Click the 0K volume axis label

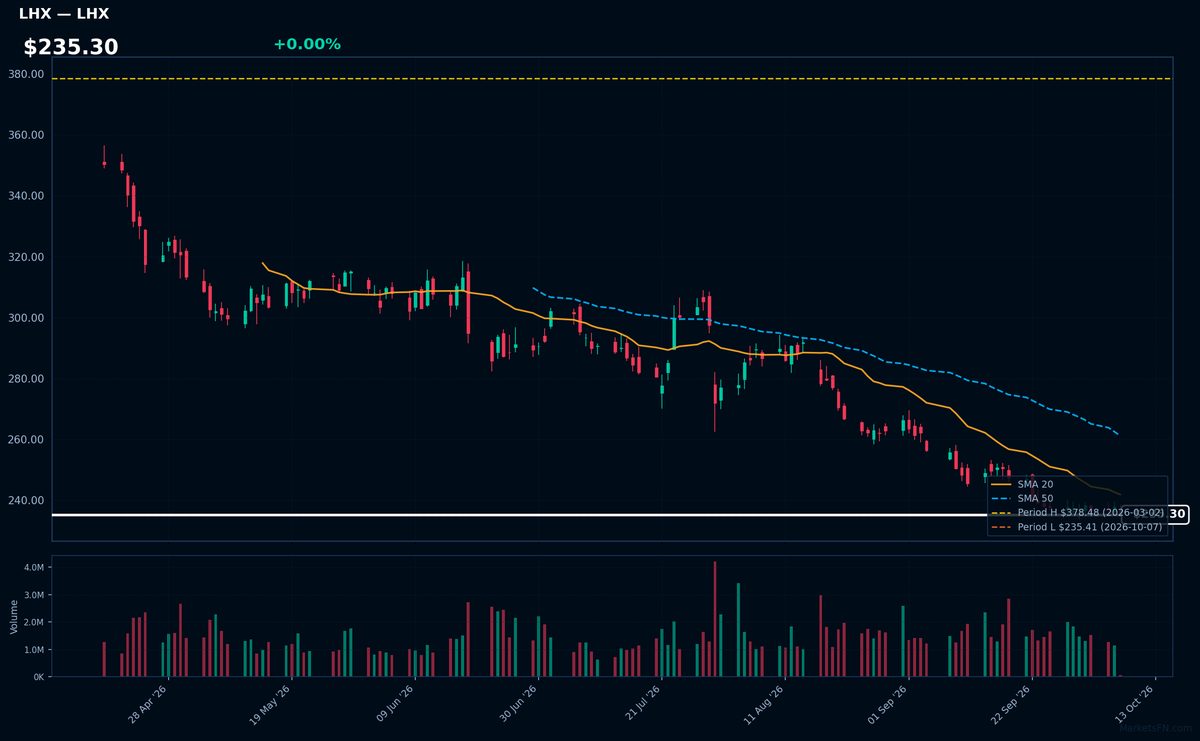[39, 677]
